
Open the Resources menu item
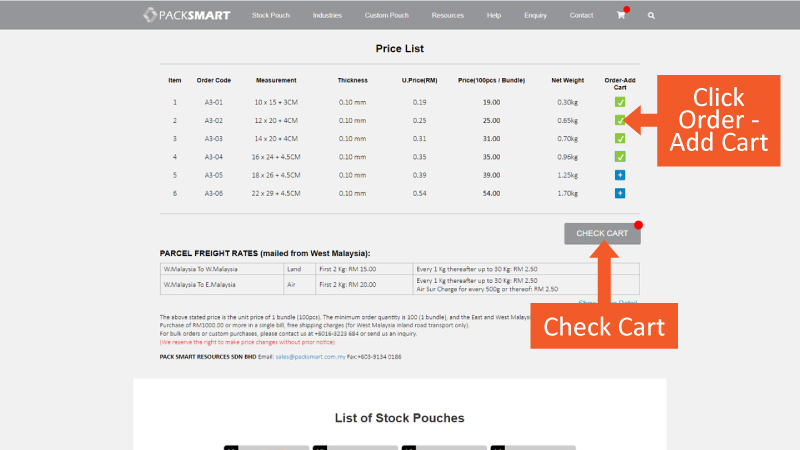(x=447, y=16)
